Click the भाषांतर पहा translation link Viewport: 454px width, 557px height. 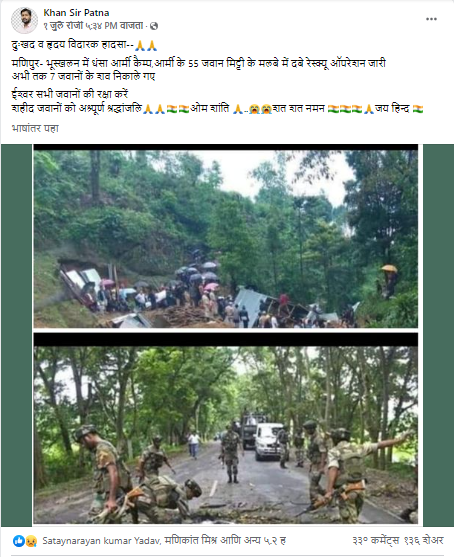click(35, 128)
